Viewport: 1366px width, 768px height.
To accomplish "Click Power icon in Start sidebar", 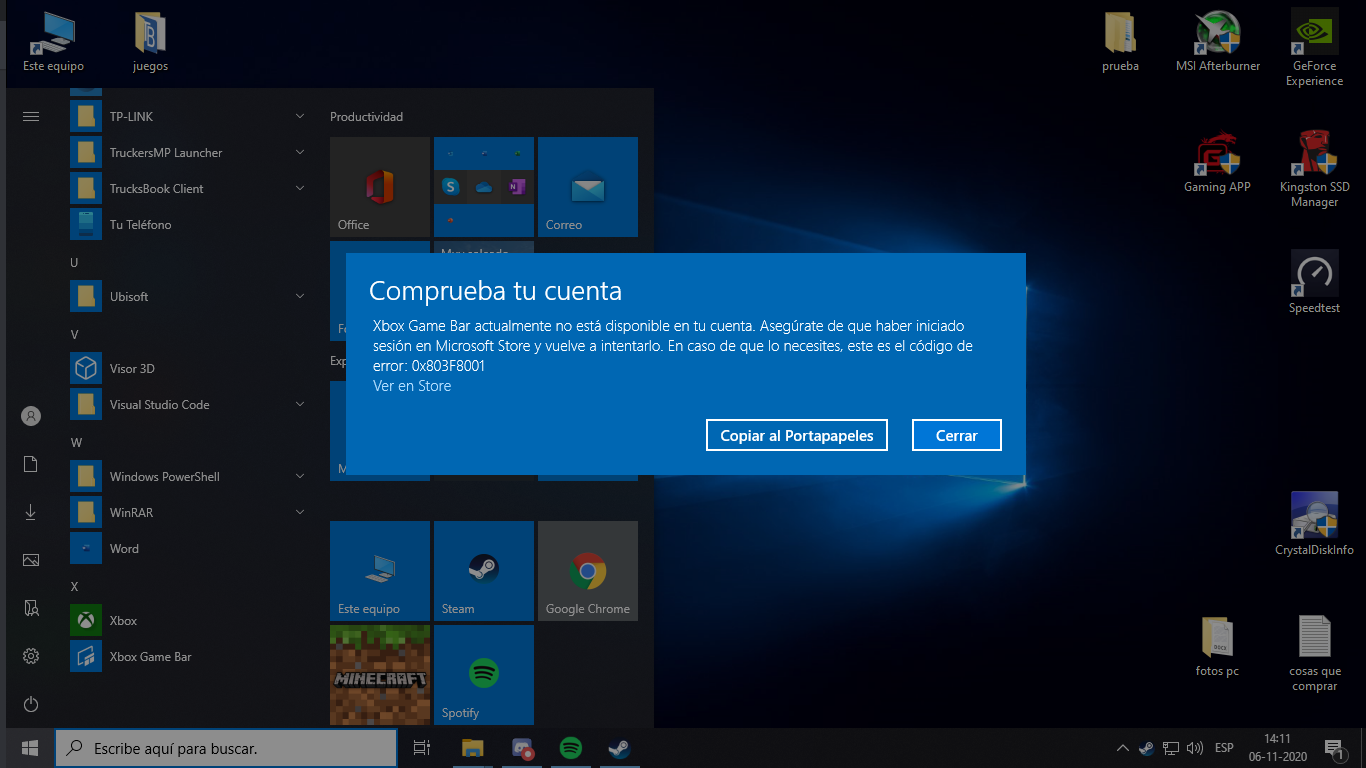I will [x=31, y=704].
